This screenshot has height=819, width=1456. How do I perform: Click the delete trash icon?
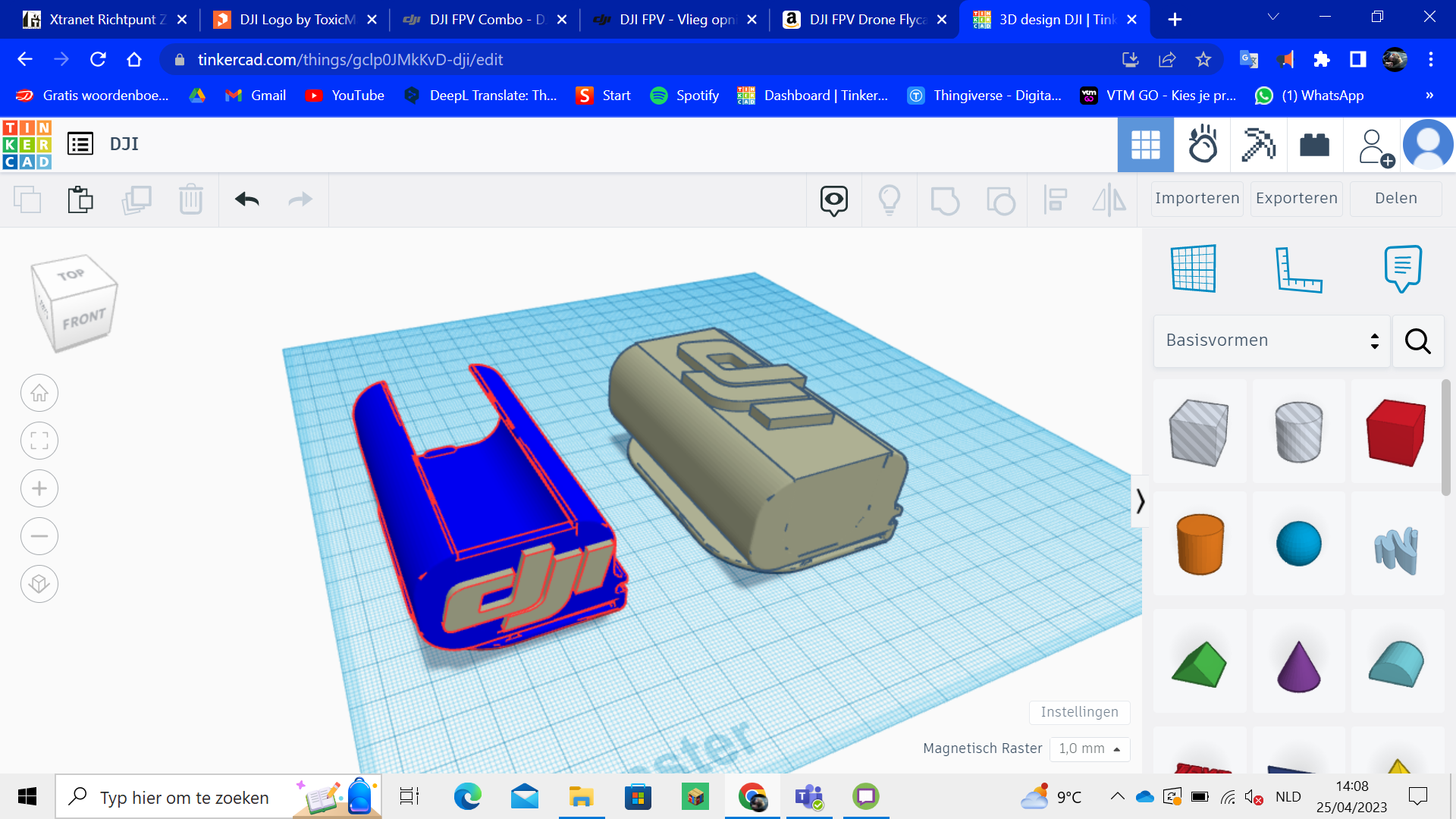click(x=191, y=199)
